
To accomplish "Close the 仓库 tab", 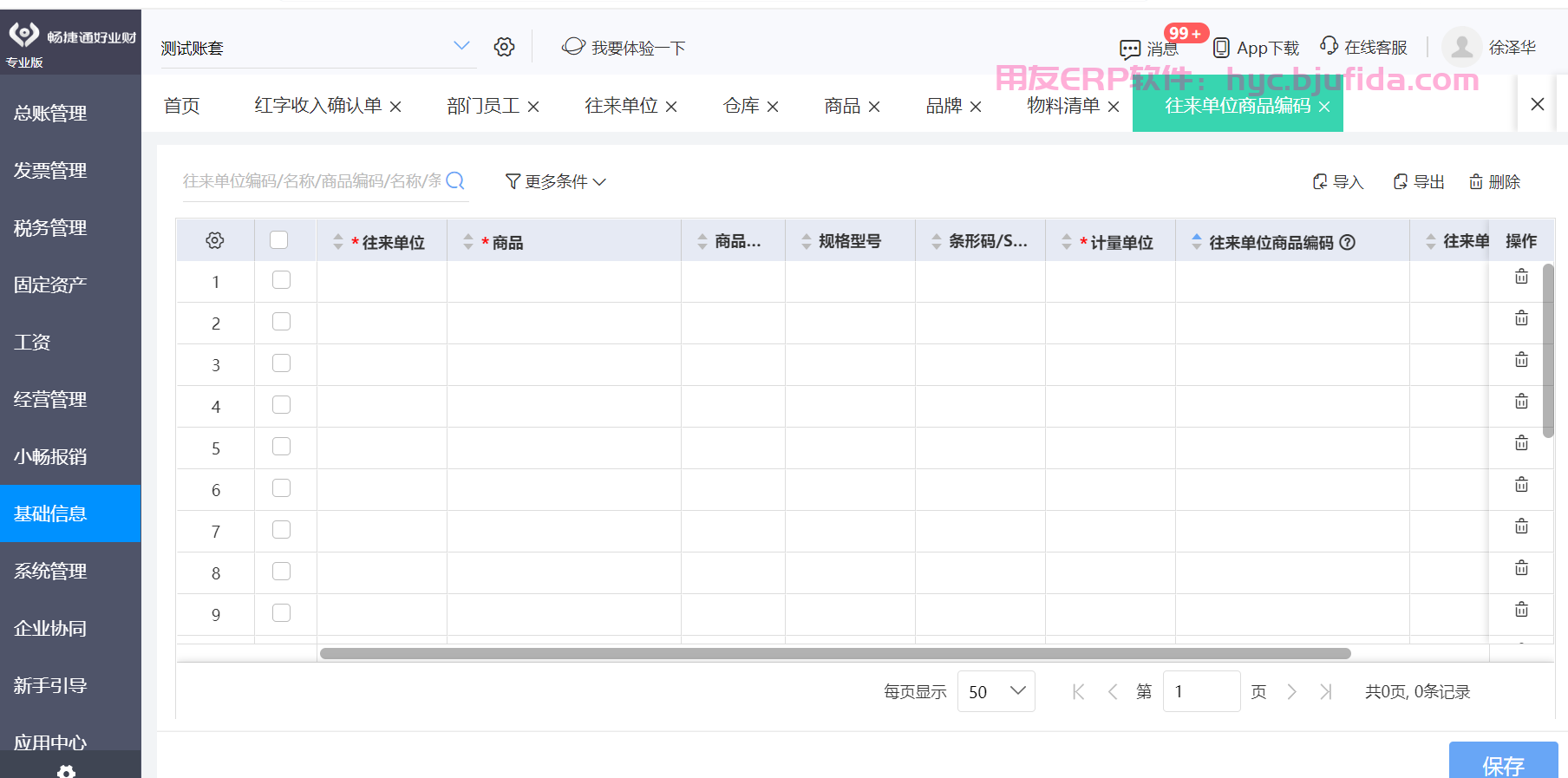I will [x=773, y=107].
